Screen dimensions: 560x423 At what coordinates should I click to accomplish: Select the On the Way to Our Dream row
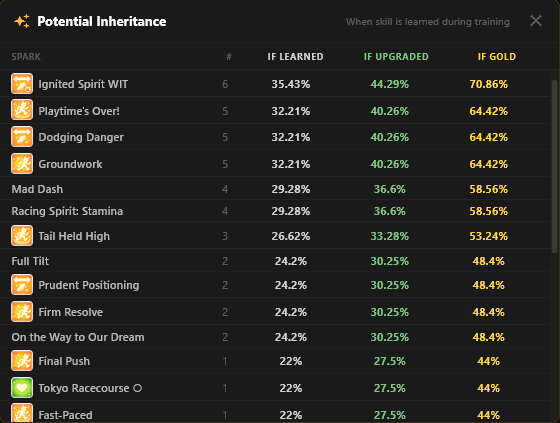[275, 337]
